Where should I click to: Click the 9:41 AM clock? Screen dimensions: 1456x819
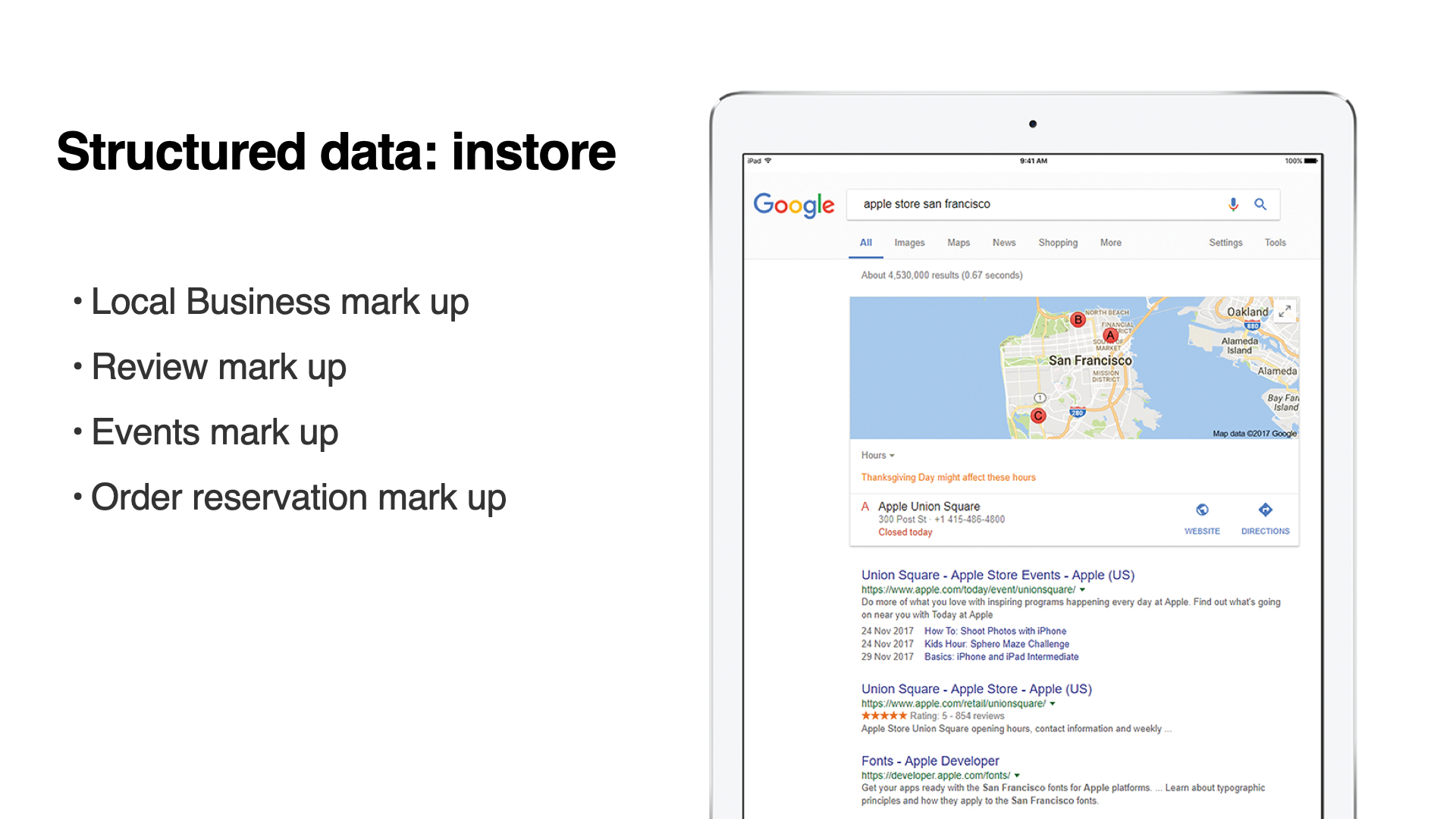[x=1033, y=161]
